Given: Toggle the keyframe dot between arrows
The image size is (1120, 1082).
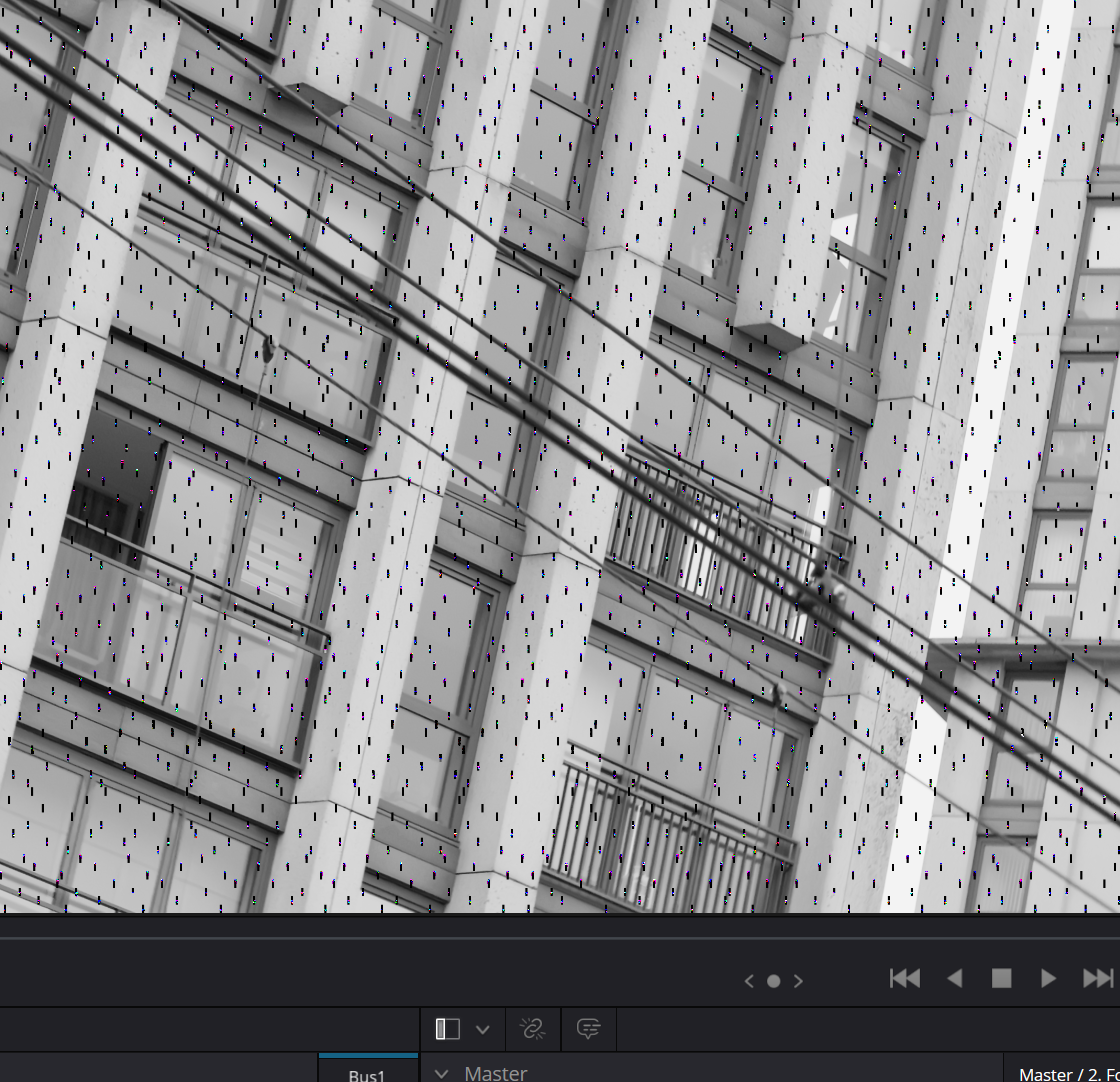Looking at the screenshot, I should click(774, 981).
